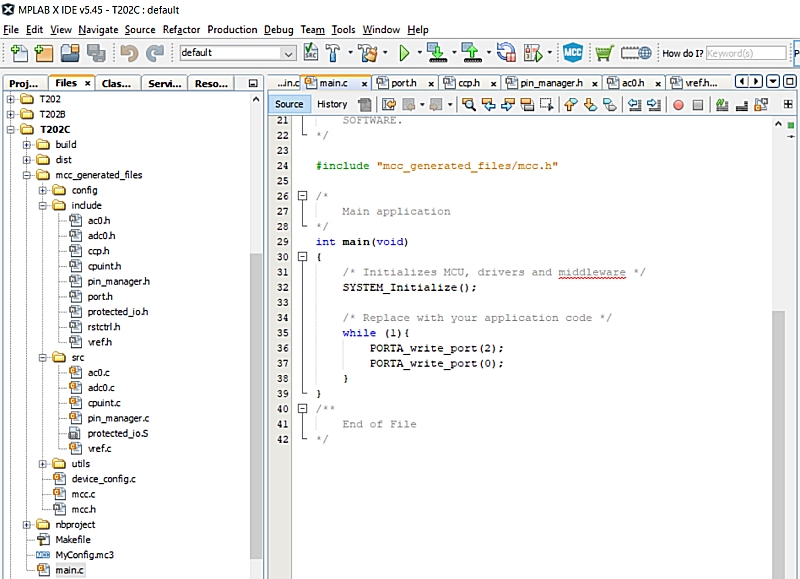The height and width of the screenshot is (579, 800).
Task: Collapse the T202C project folder
Action: click(11, 129)
